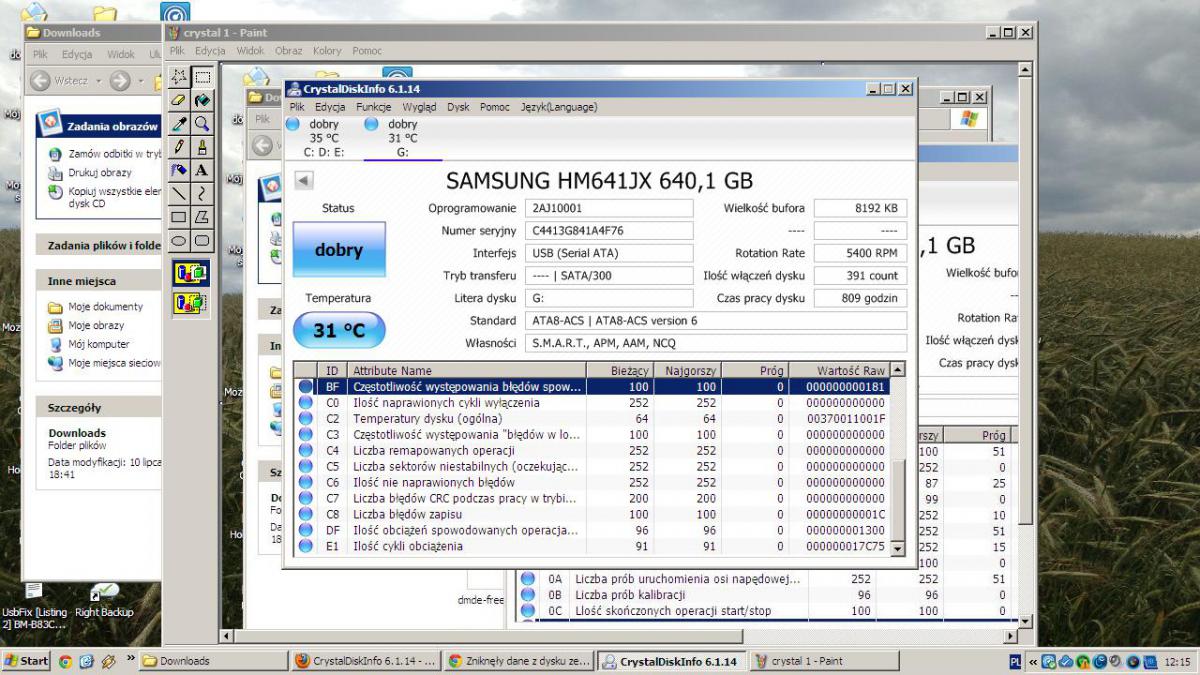Collapse the Inne miejsca panel header
This screenshot has height=675, width=1200.
pyautogui.click(x=98, y=281)
